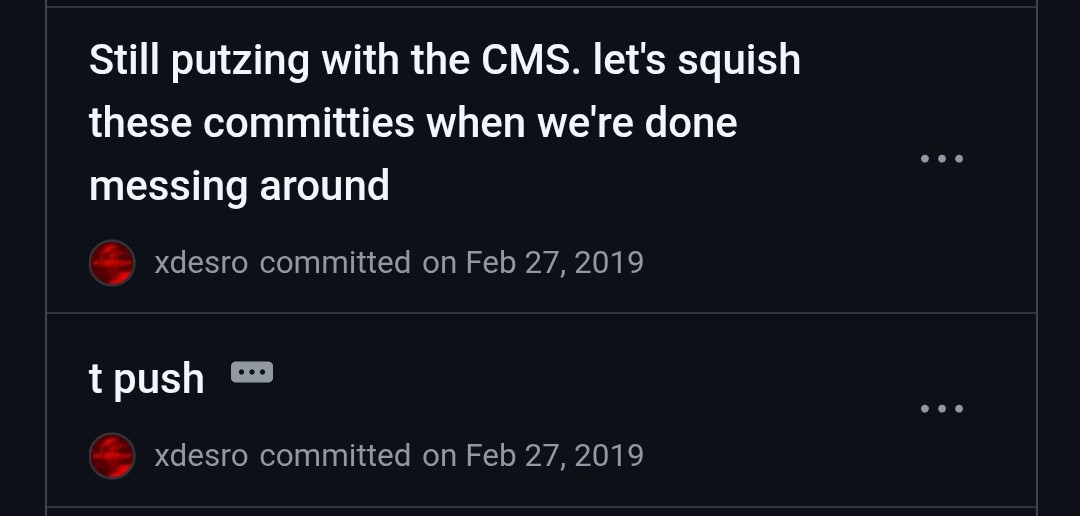The width and height of the screenshot is (1080, 516).
Task: Click the word "committed" under the CMS commit
Action: tap(335, 263)
